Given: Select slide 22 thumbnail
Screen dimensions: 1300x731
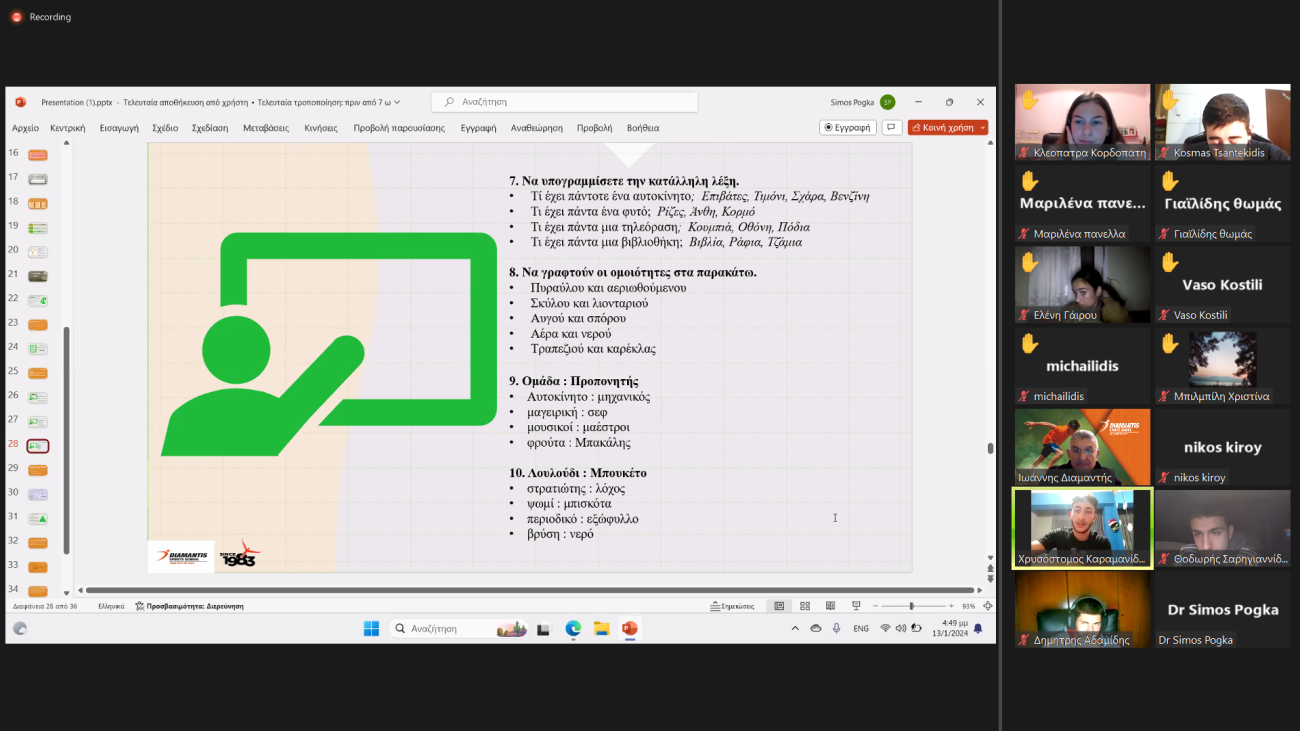Looking at the screenshot, I should 38,300.
